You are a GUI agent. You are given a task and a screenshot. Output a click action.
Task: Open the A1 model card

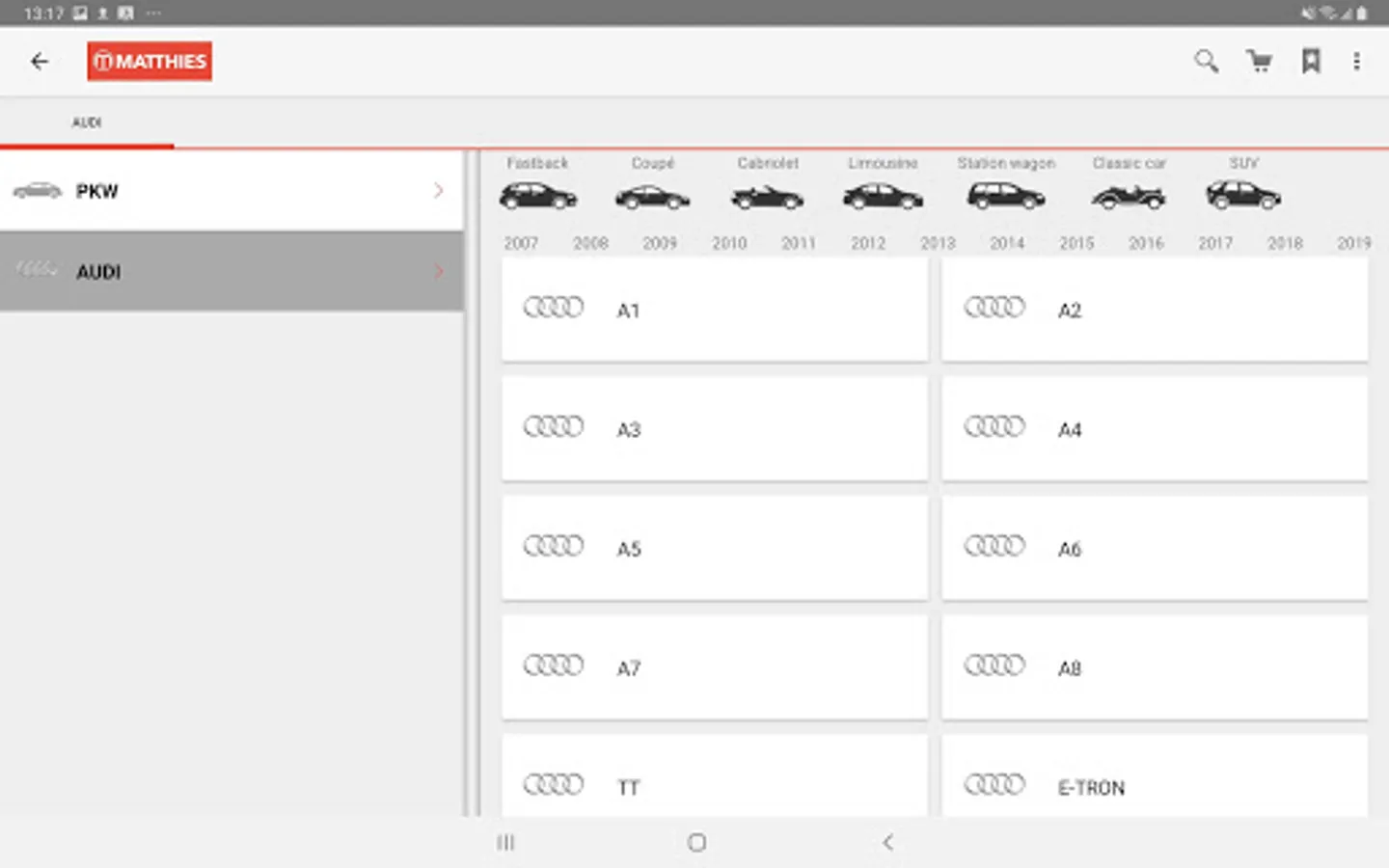[x=715, y=310]
